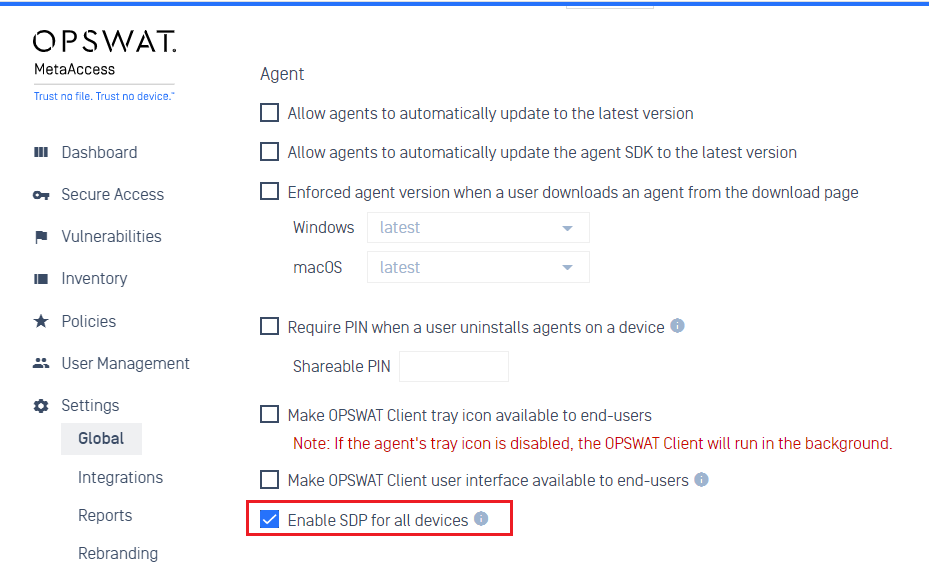Click info icon next to Enable SDP
The height and width of the screenshot is (567, 929).
pos(481,518)
